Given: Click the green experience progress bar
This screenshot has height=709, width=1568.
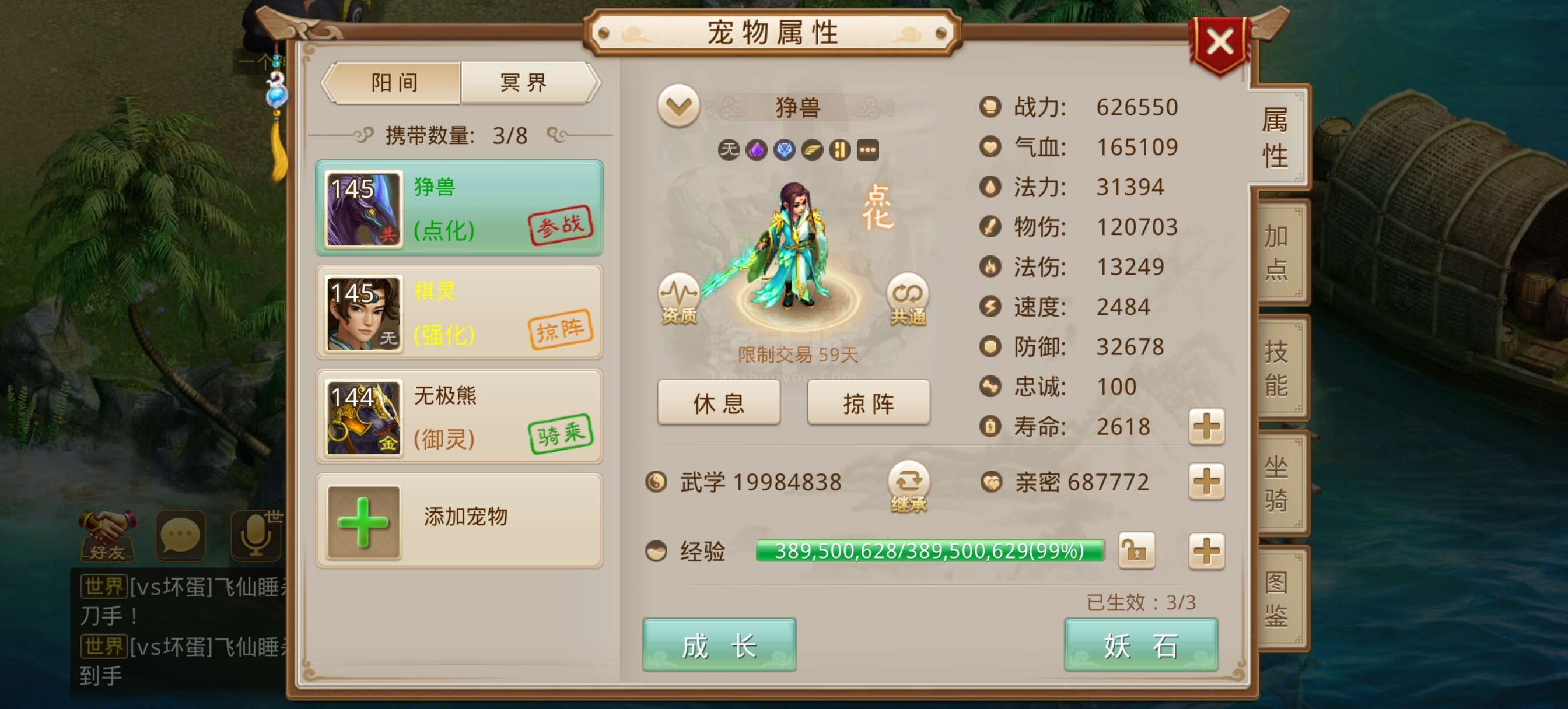Looking at the screenshot, I should [x=929, y=551].
